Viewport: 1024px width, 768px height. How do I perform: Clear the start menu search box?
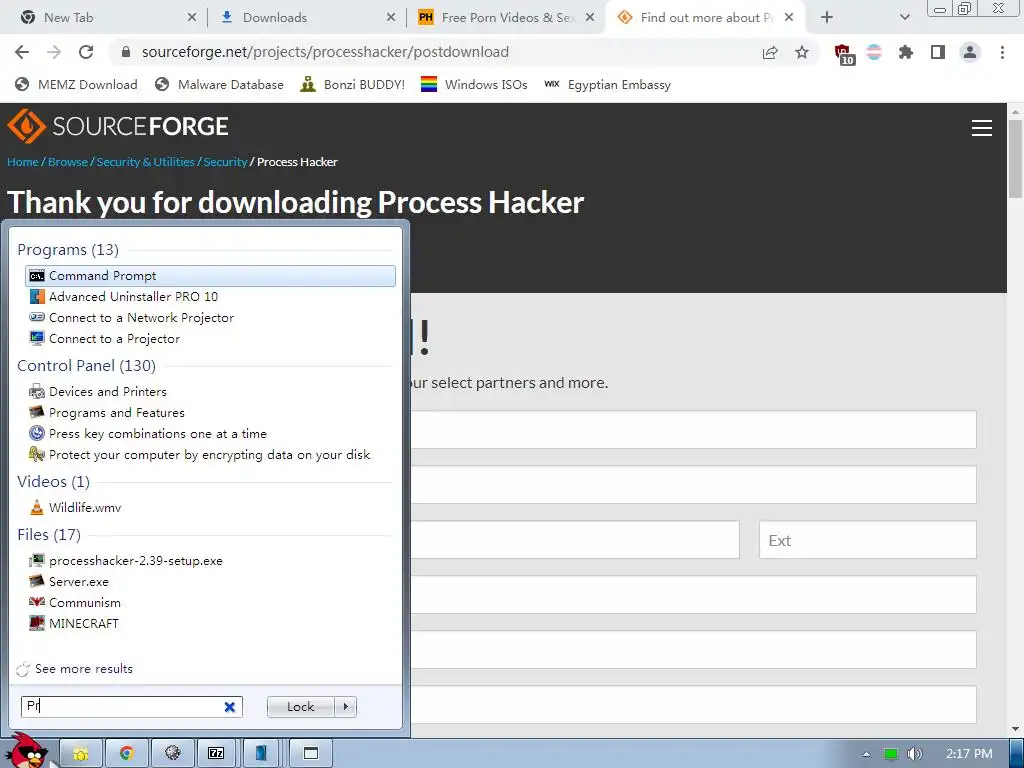click(x=229, y=707)
